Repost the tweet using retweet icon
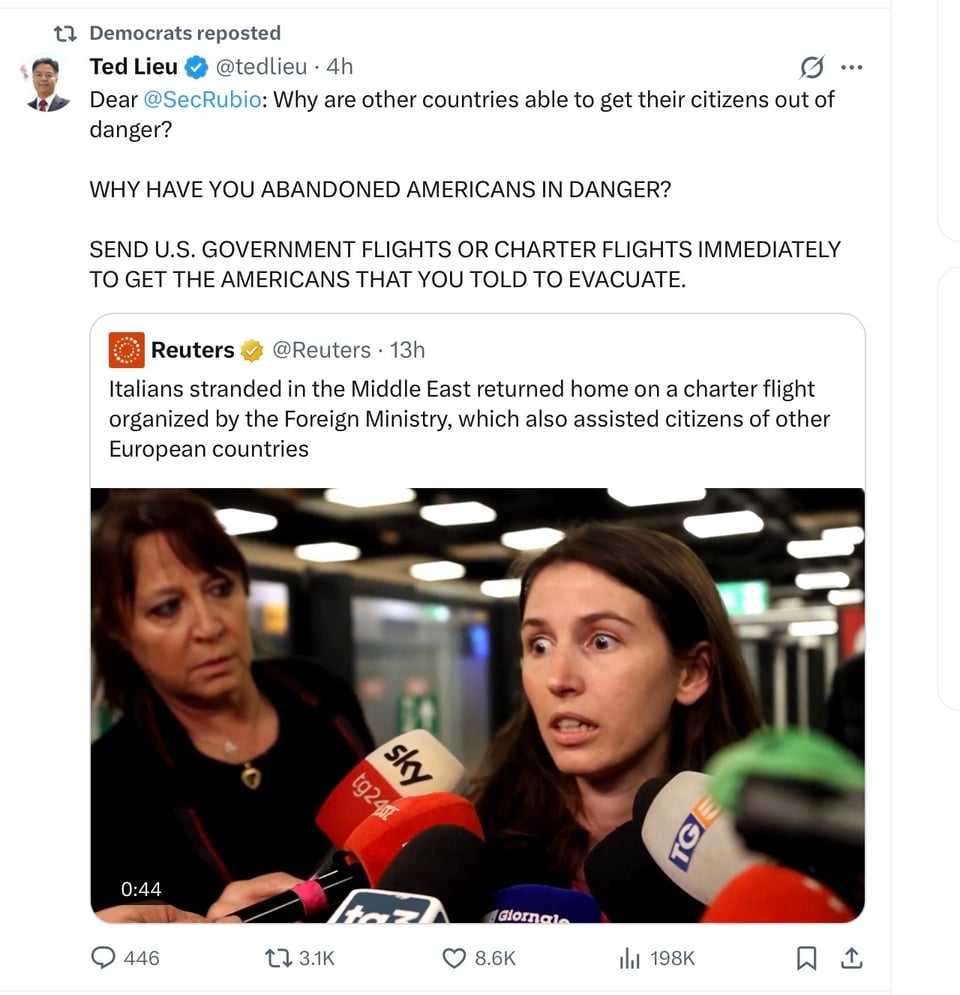Viewport: 960px width, 995px height. click(x=278, y=958)
